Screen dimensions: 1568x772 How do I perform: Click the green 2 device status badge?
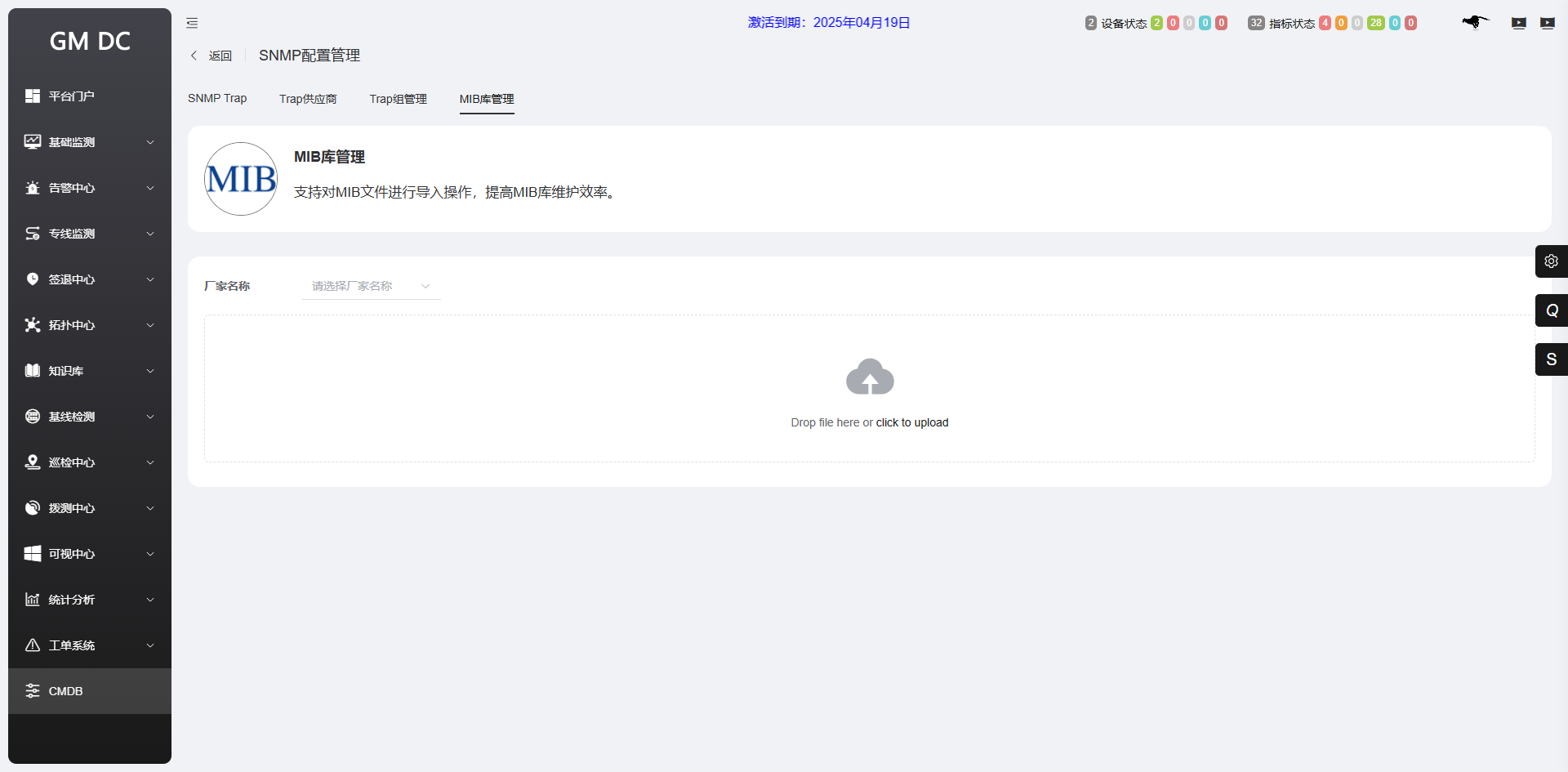coord(1156,23)
